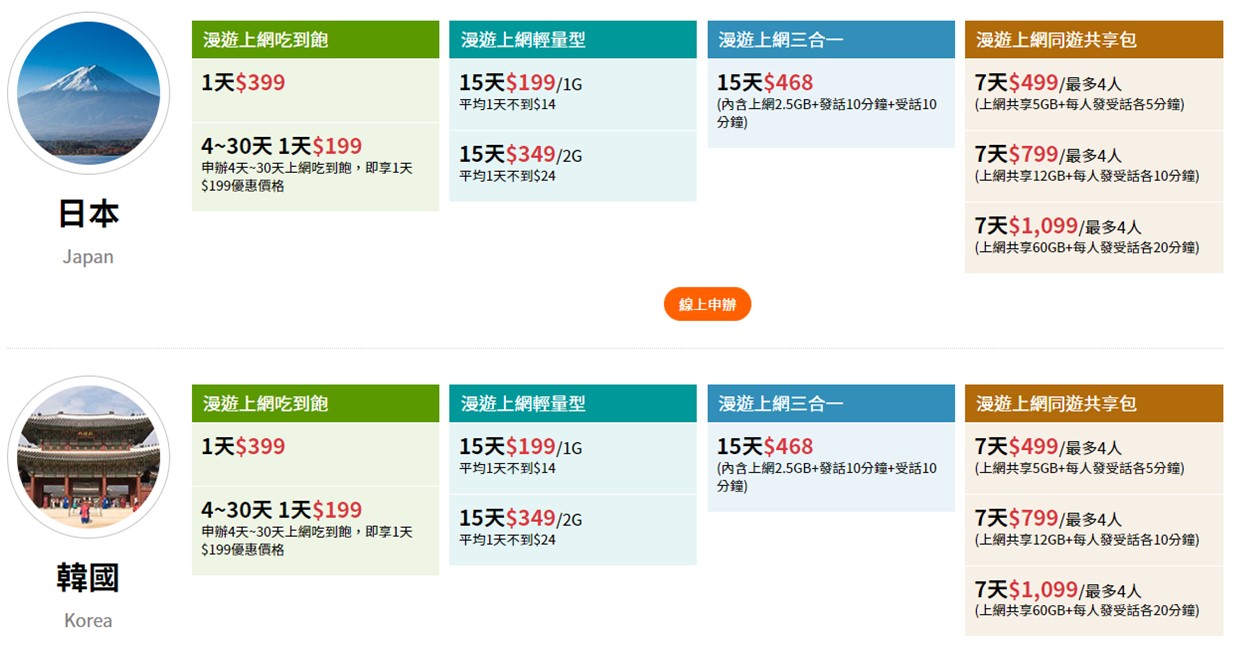Select Japan 漫遊上網輕量型 header tab
This screenshot has width=1252, height=650.
click(x=572, y=40)
